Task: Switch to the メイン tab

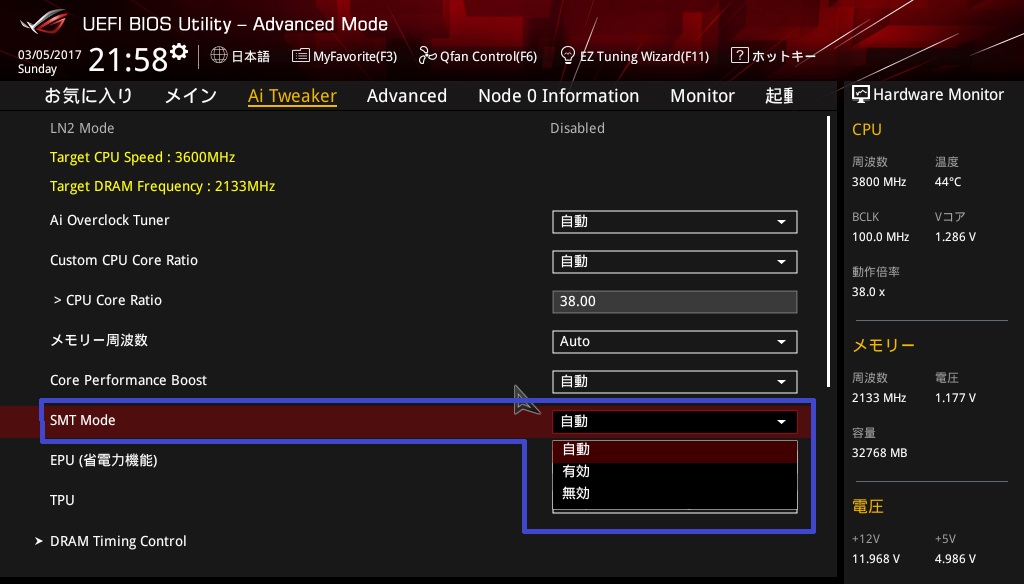Action: click(x=191, y=96)
